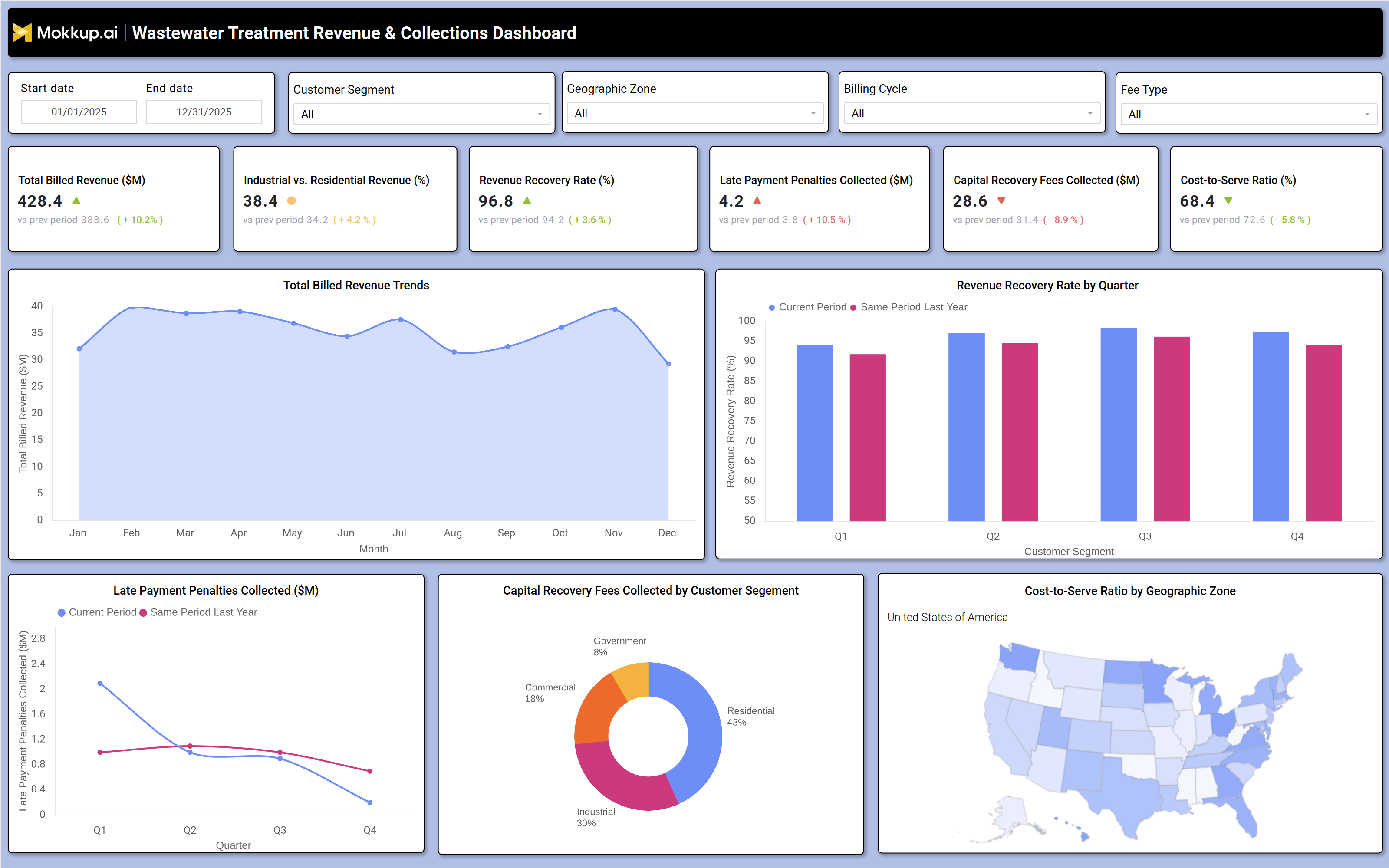Click the Jul data point on revenue trend
The image size is (1389, 868).
tap(401, 320)
